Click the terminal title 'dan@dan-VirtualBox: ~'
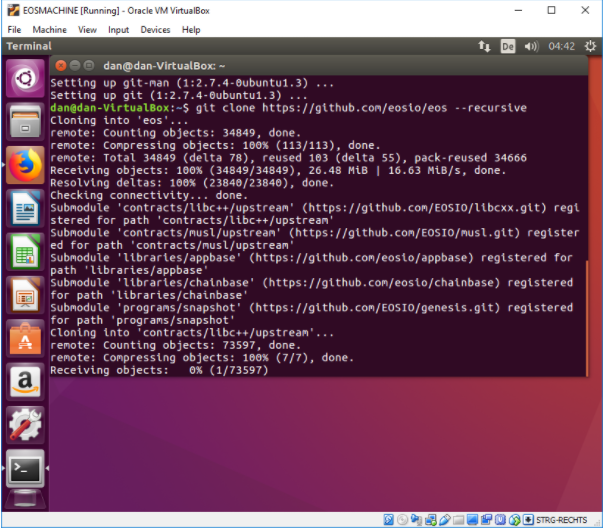 [x=164, y=66]
